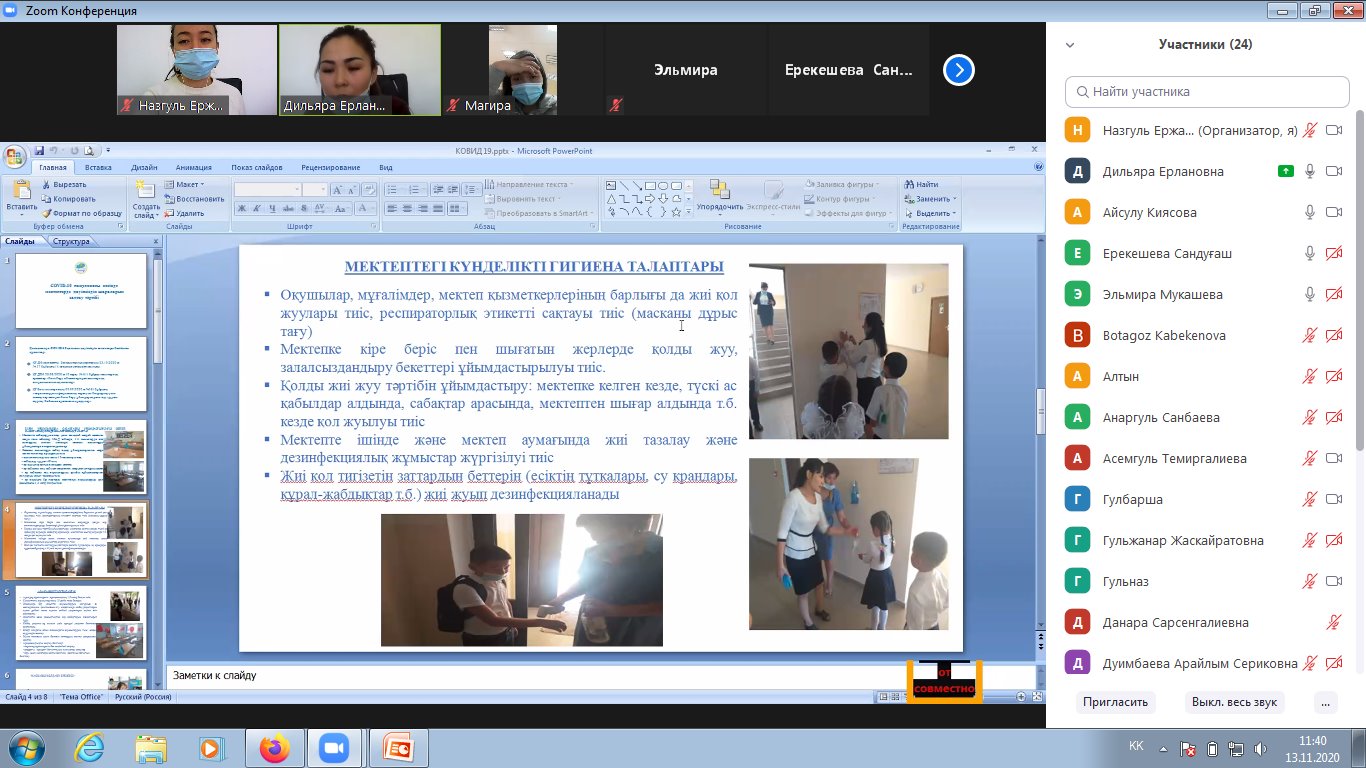Open the font name dropdown in ribbon
The height and width of the screenshot is (768, 1366).
click(x=297, y=190)
